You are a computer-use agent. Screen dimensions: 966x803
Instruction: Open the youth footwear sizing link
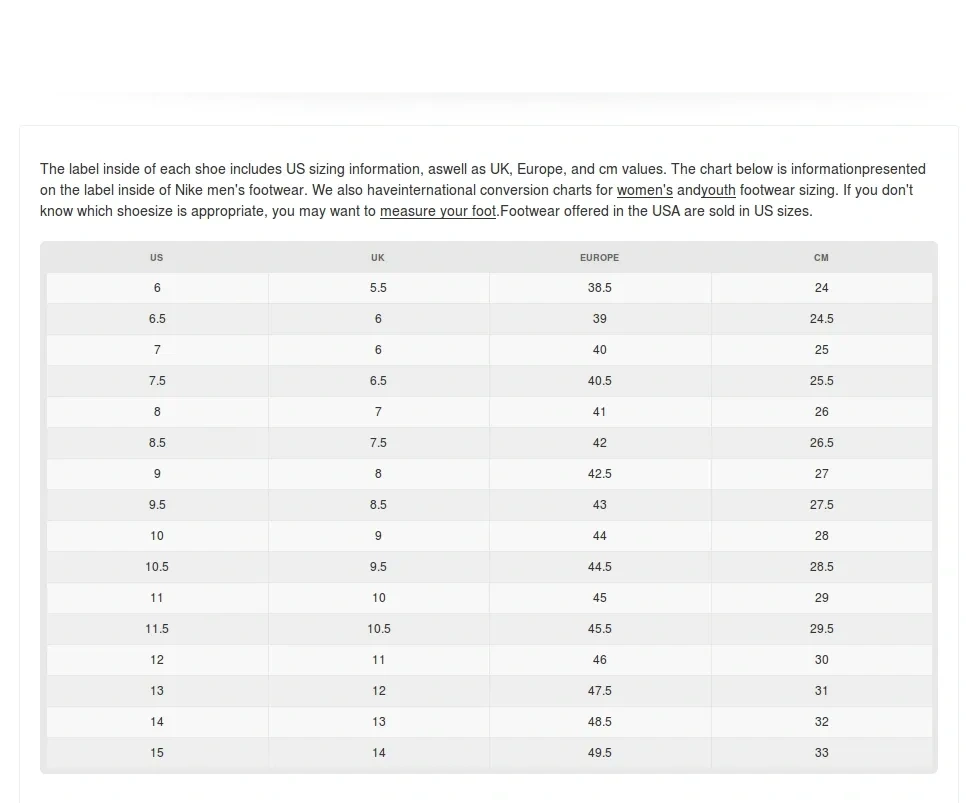(718, 190)
